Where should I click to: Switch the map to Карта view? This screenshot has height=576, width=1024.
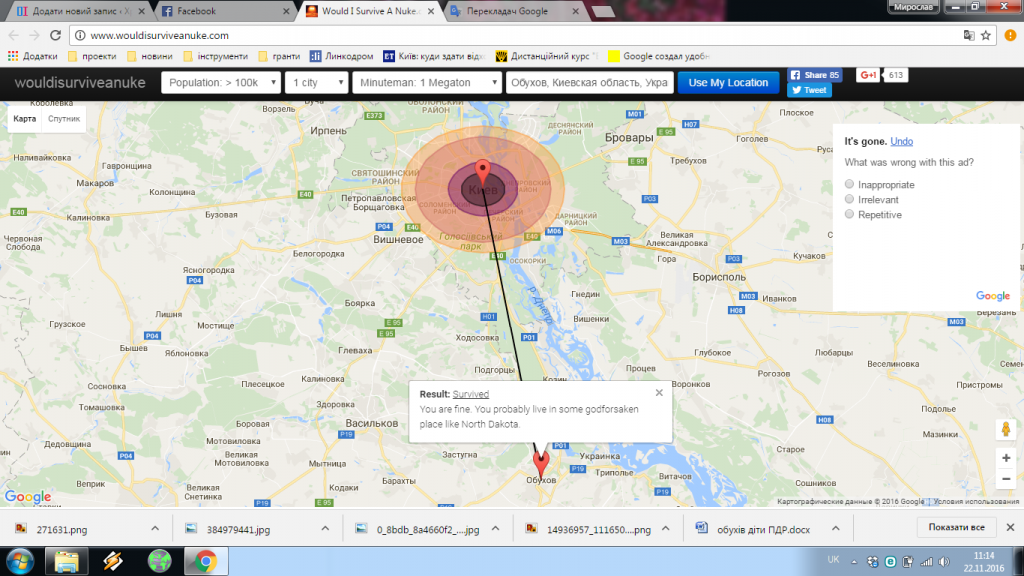(25, 119)
